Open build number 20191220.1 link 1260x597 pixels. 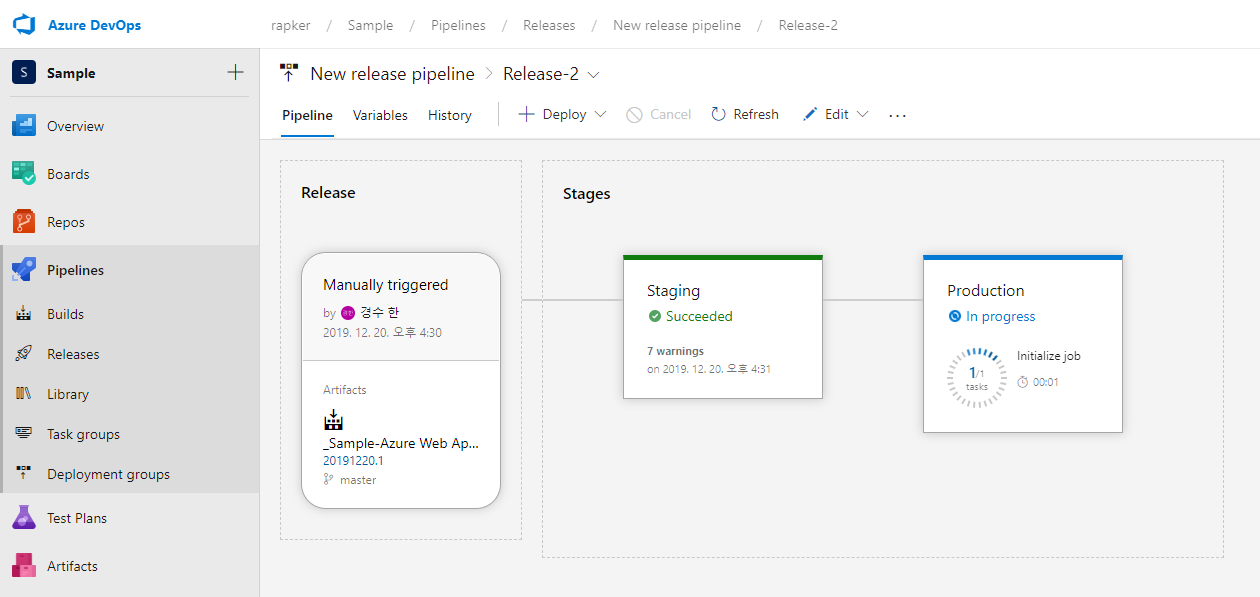(x=353, y=461)
